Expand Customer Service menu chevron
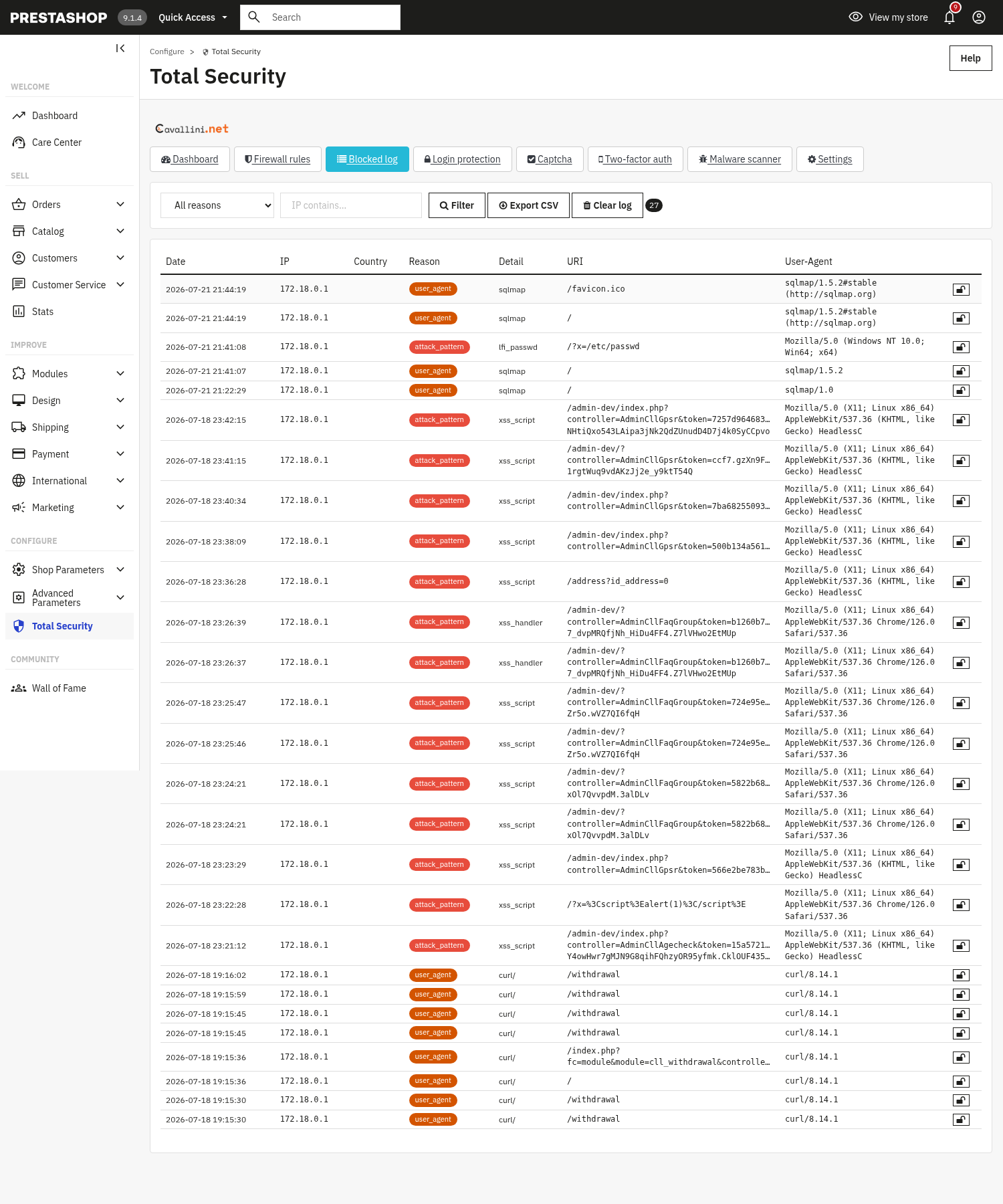The image size is (1003, 1204). click(x=120, y=285)
